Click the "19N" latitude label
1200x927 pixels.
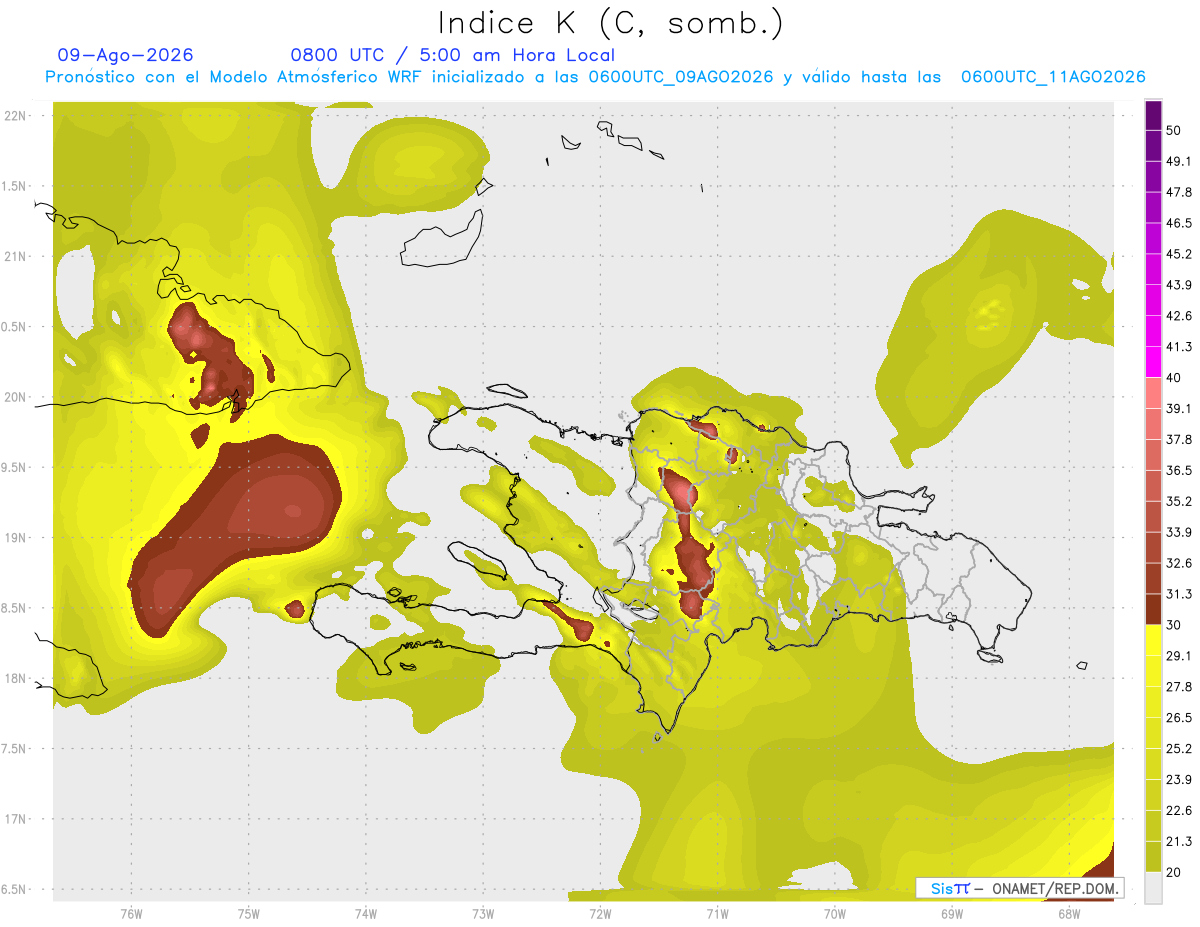point(17,538)
